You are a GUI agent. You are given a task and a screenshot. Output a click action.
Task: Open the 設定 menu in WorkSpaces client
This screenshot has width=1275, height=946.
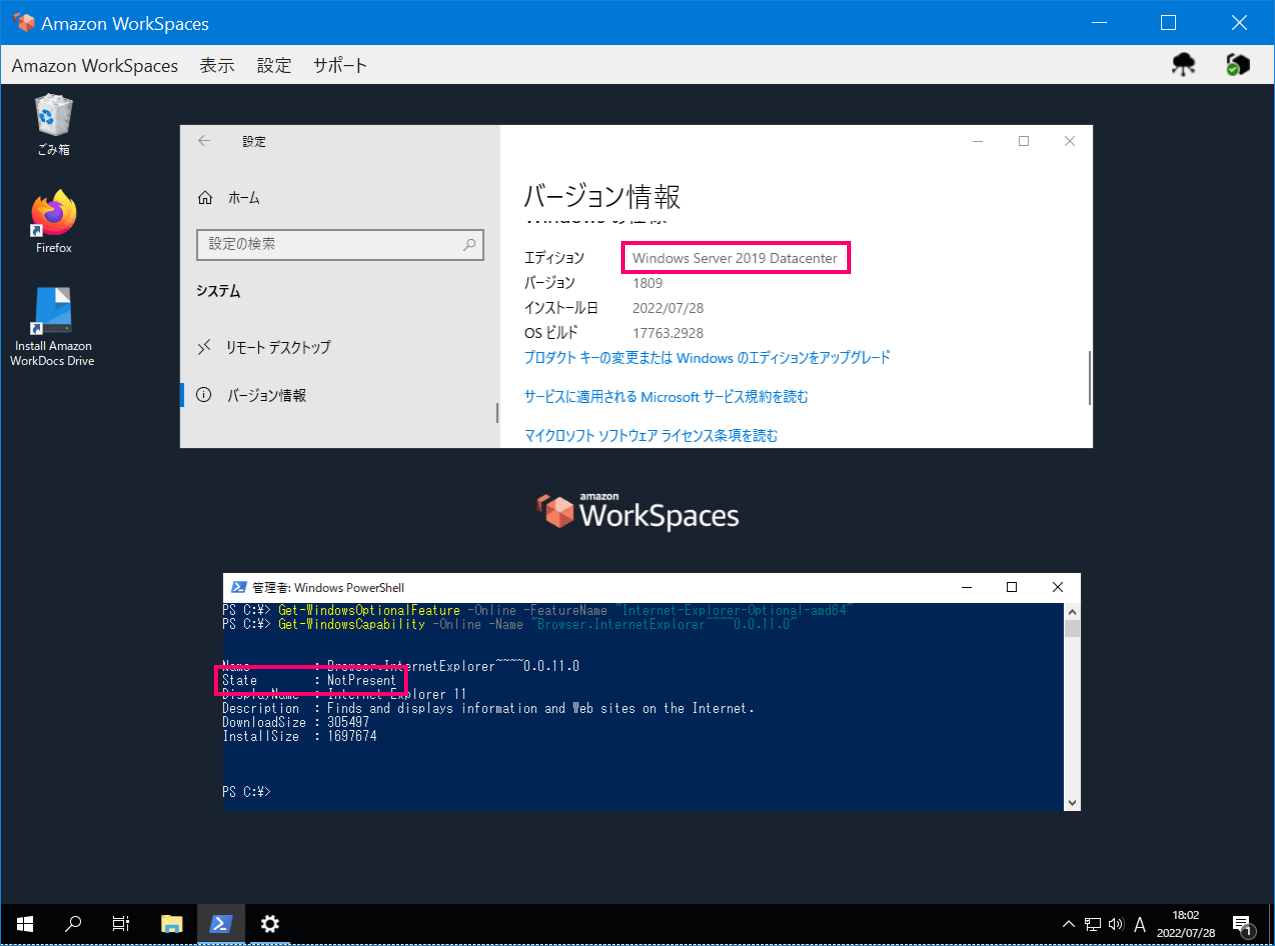(x=274, y=66)
